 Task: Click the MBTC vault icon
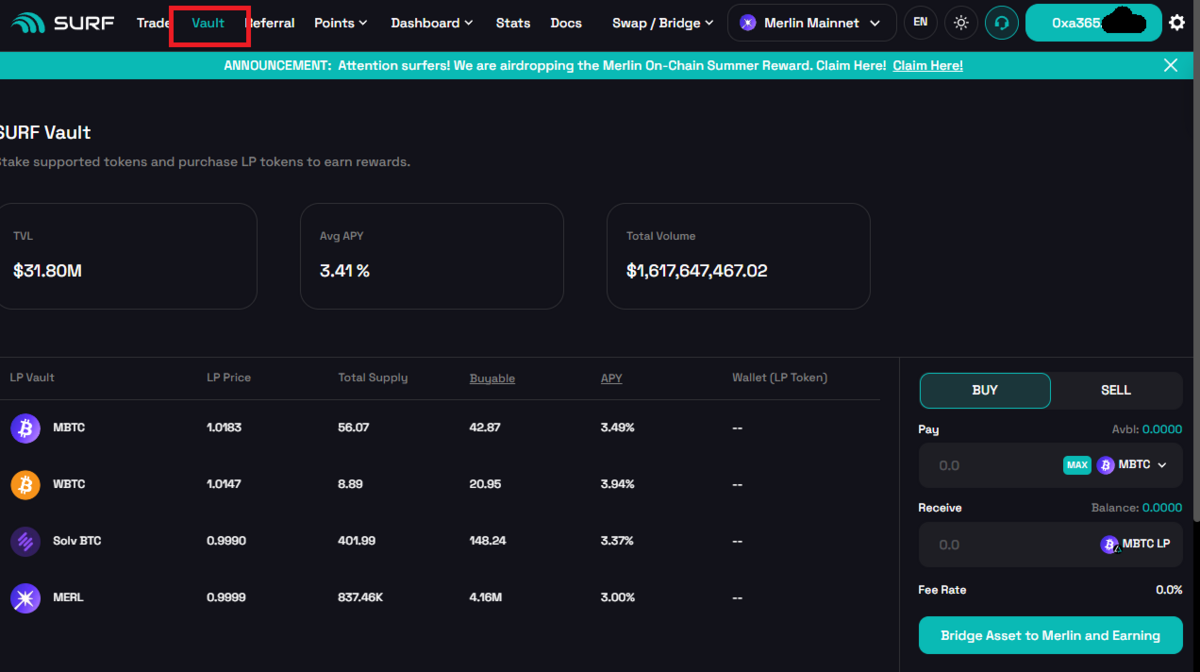[x=25, y=428]
